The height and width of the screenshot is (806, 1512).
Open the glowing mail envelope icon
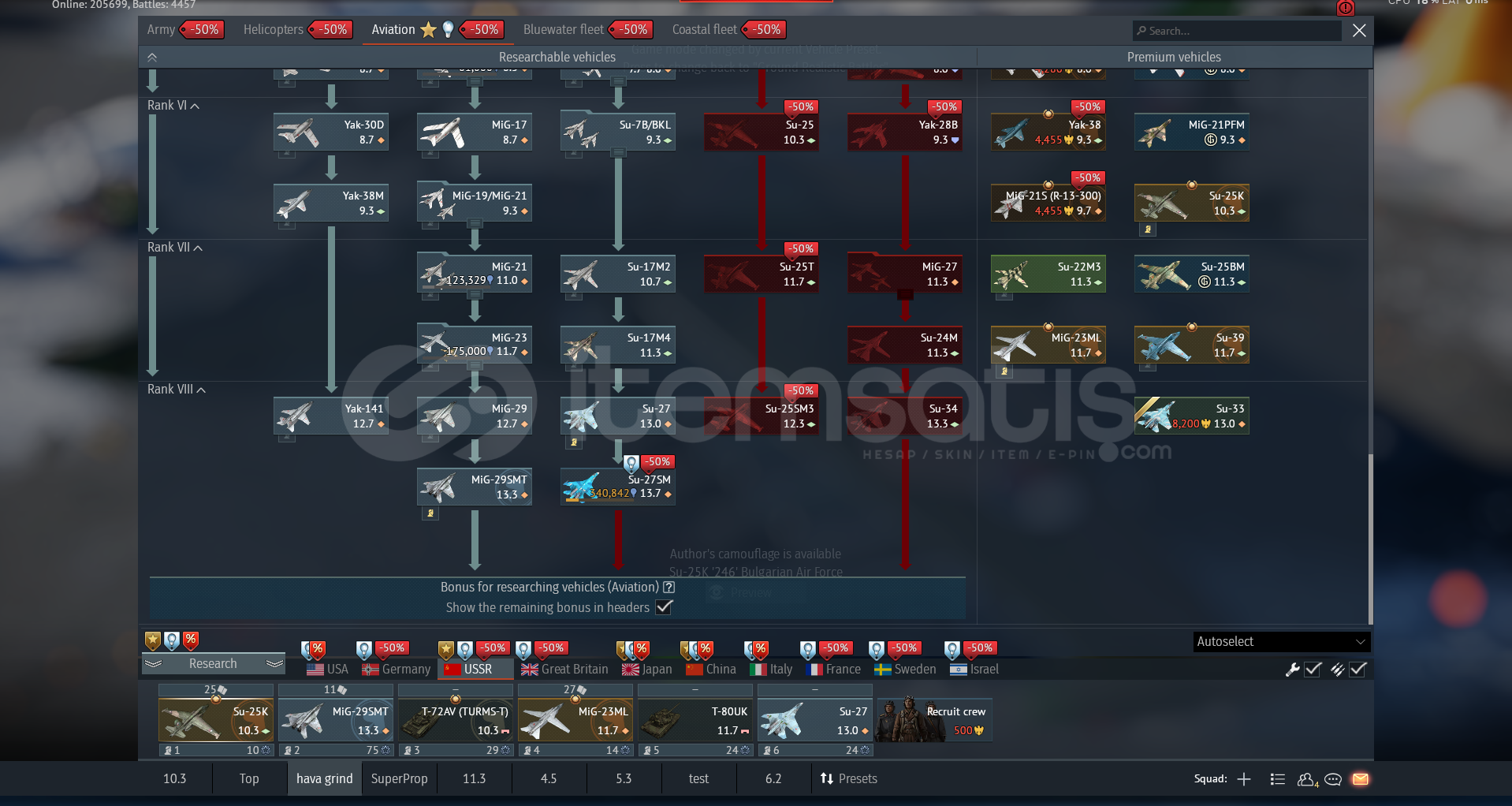coord(1361,779)
